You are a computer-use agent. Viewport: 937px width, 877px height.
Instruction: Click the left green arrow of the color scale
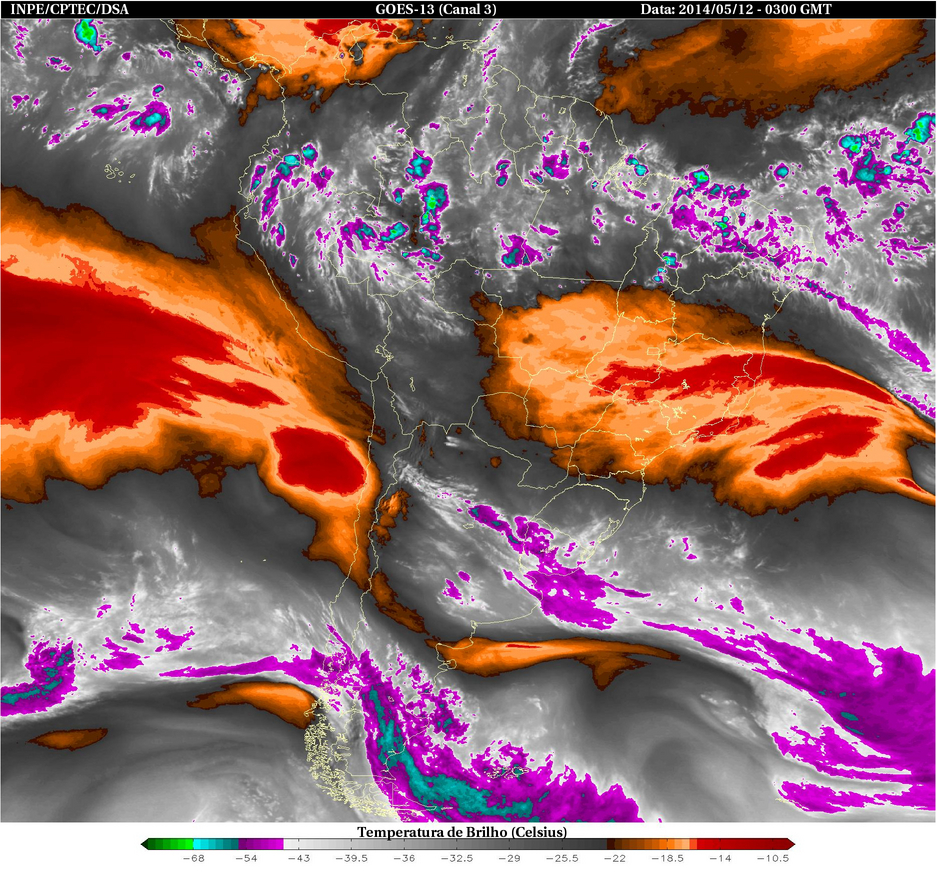click(147, 845)
